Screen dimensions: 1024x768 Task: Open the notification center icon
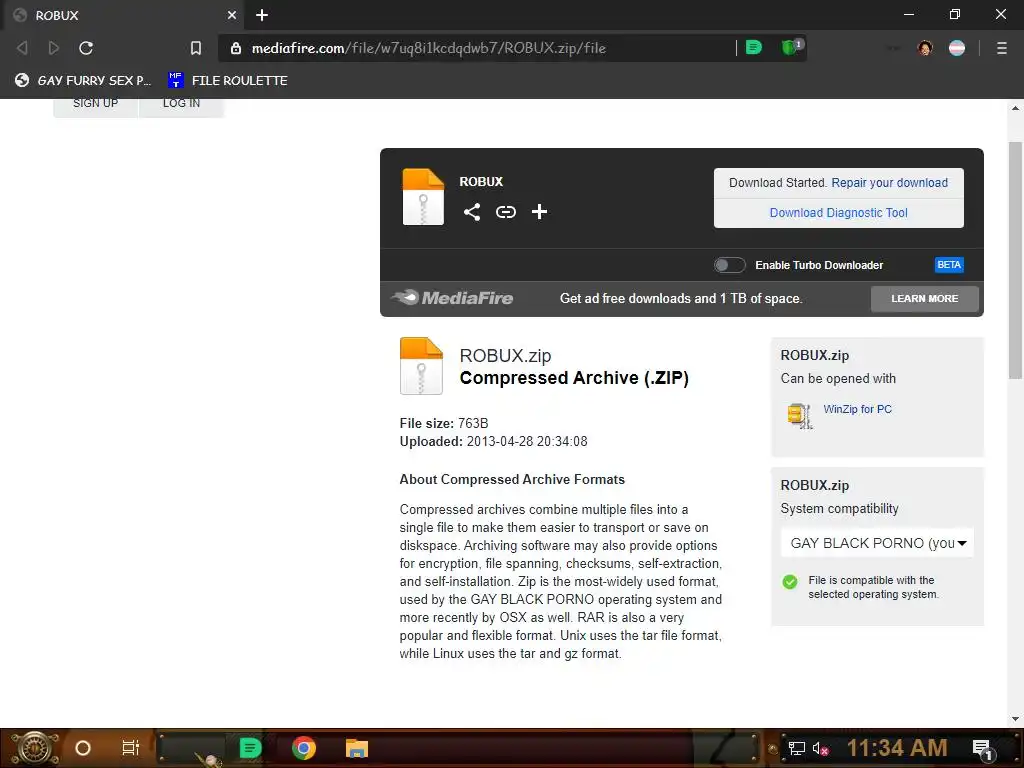coord(983,750)
